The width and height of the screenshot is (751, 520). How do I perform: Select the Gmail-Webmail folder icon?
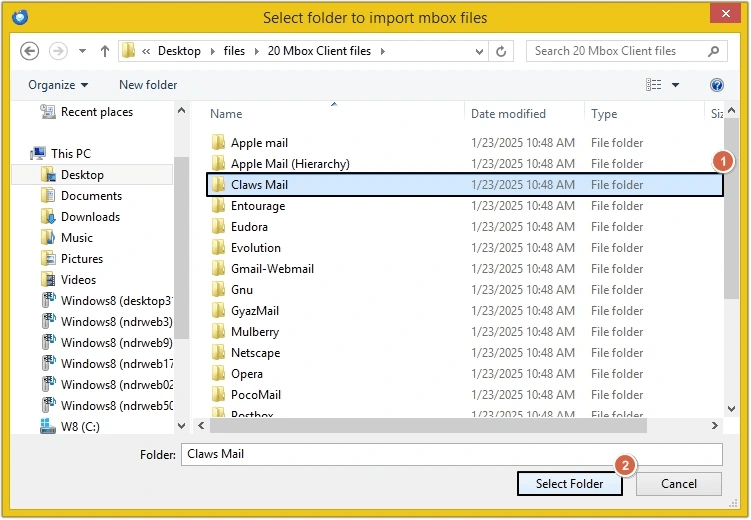(218, 269)
